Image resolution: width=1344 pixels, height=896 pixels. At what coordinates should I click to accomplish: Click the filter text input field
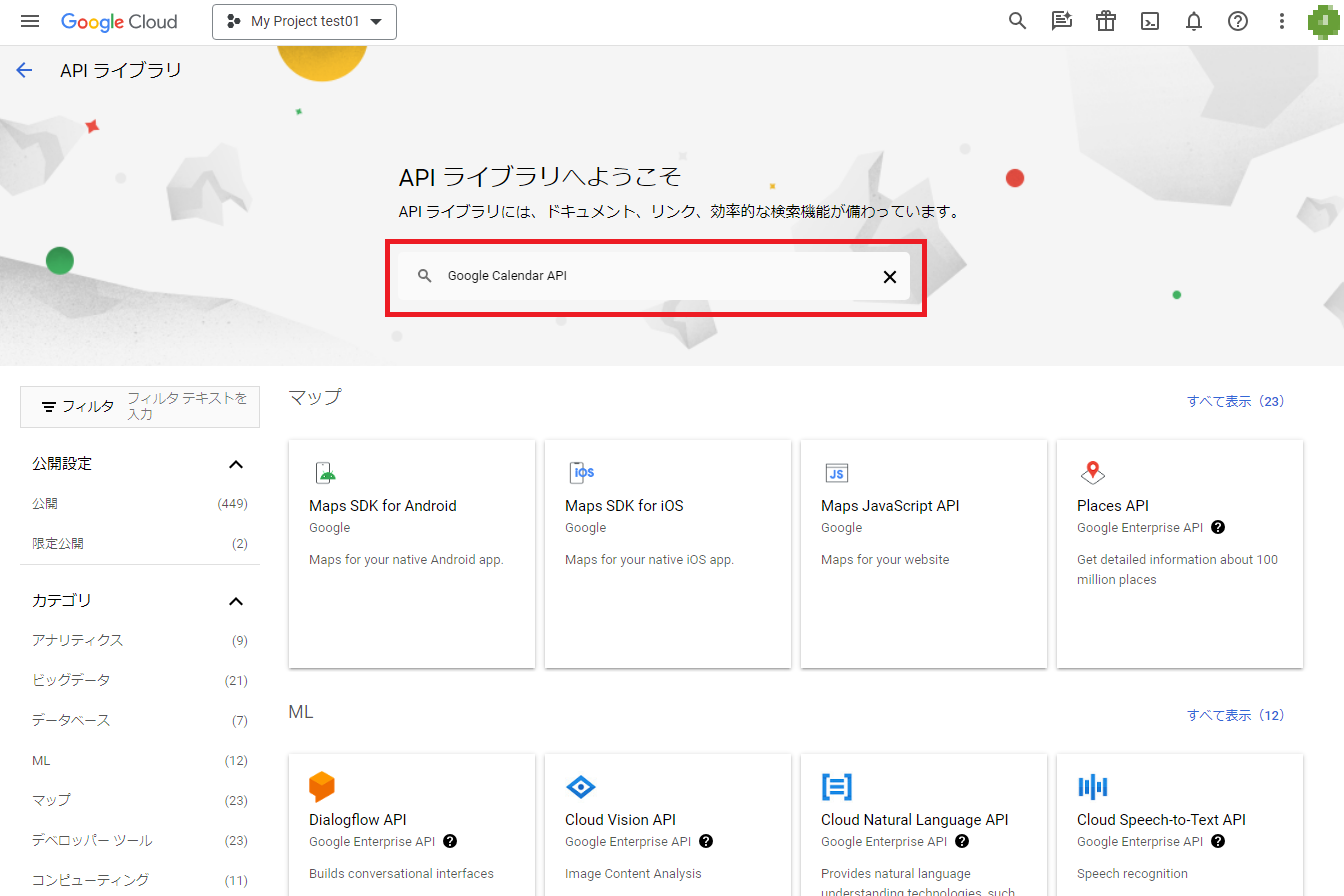[188, 406]
